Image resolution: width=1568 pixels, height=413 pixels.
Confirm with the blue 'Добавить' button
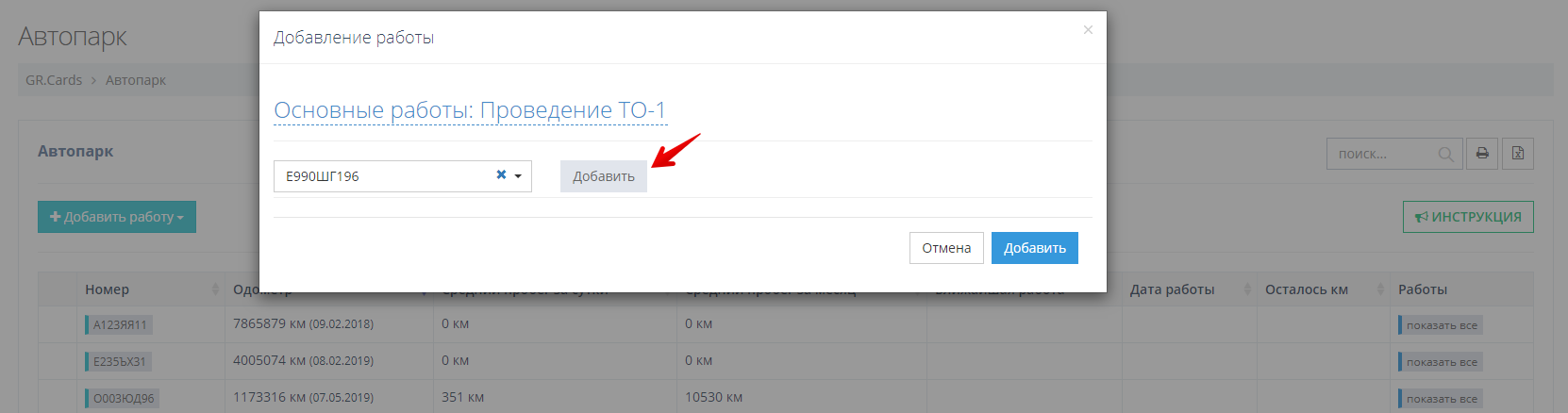[1034, 248]
